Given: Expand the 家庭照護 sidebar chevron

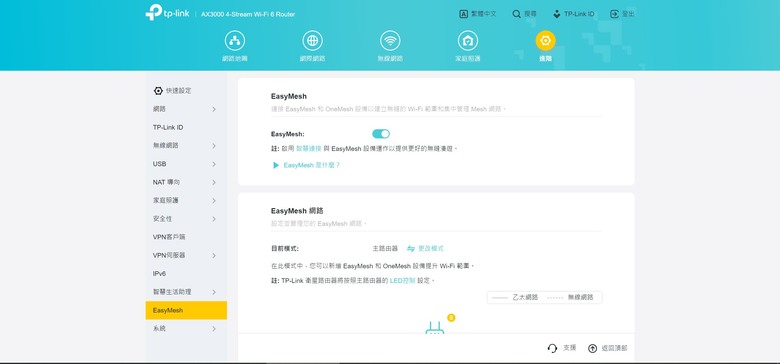Looking at the screenshot, I should pos(214,200).
